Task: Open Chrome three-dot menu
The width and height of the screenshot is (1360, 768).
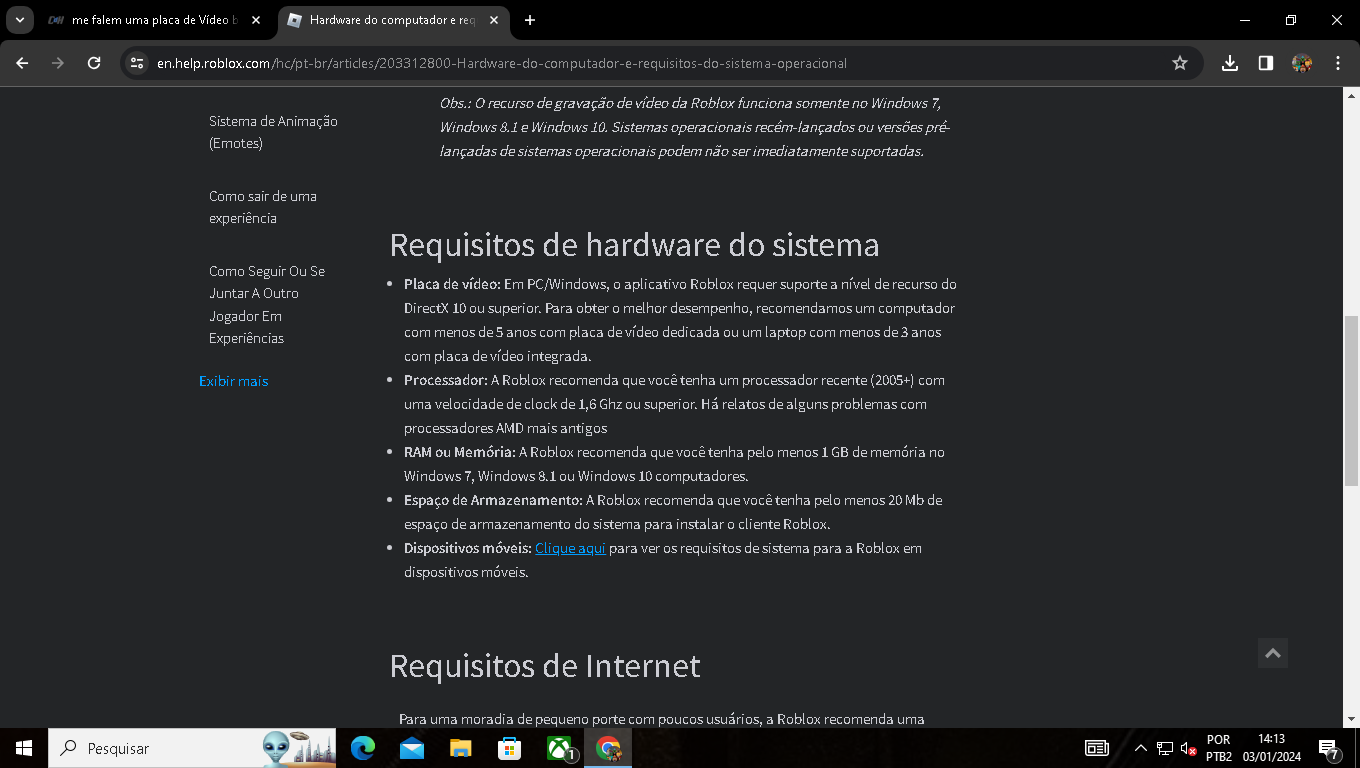Action: click(x=1338, y=63)
